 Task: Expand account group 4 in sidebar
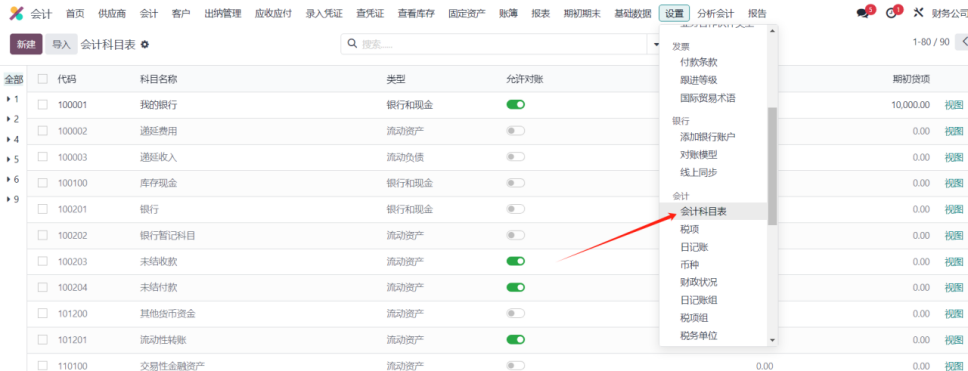click(9, 139)
